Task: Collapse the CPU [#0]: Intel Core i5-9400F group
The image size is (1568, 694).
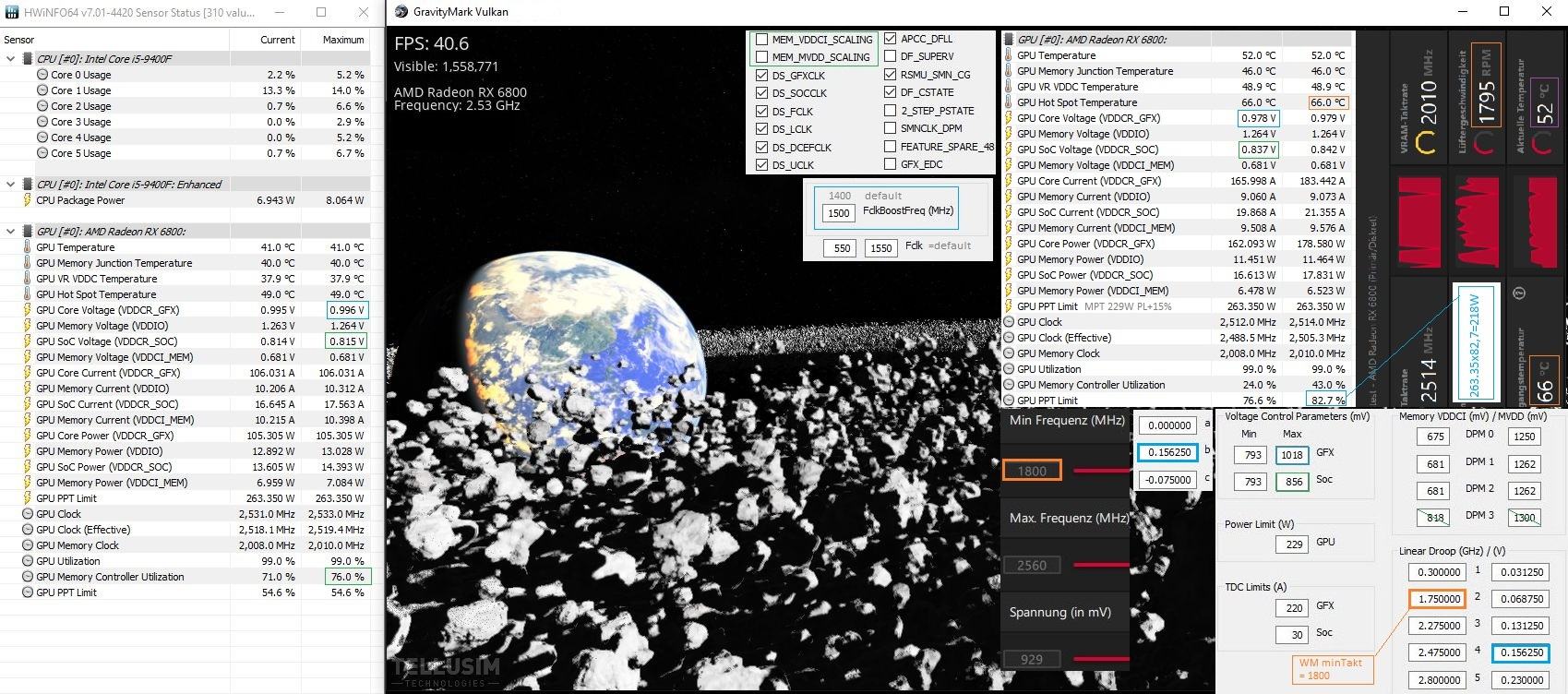Action: 11,59
